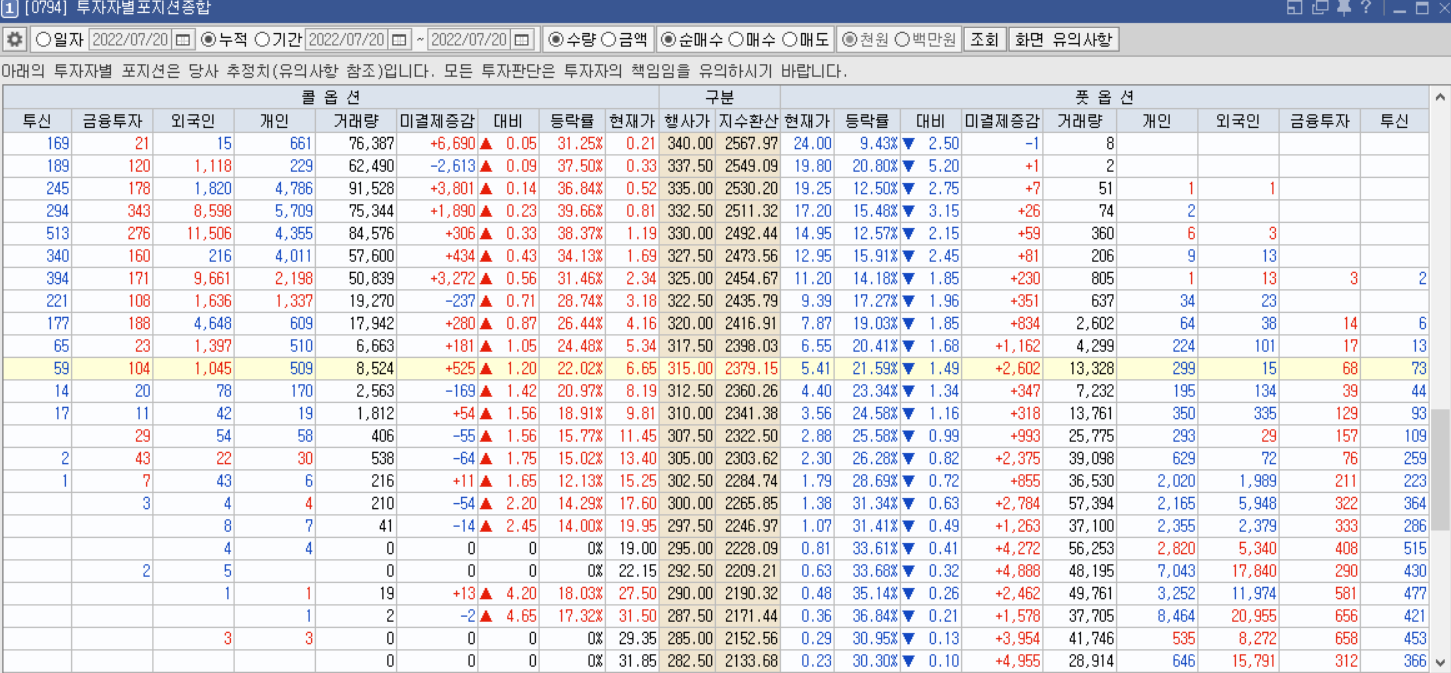Open help via the question mark icon
1451x673 pixels.
(x=1365, y=8)
